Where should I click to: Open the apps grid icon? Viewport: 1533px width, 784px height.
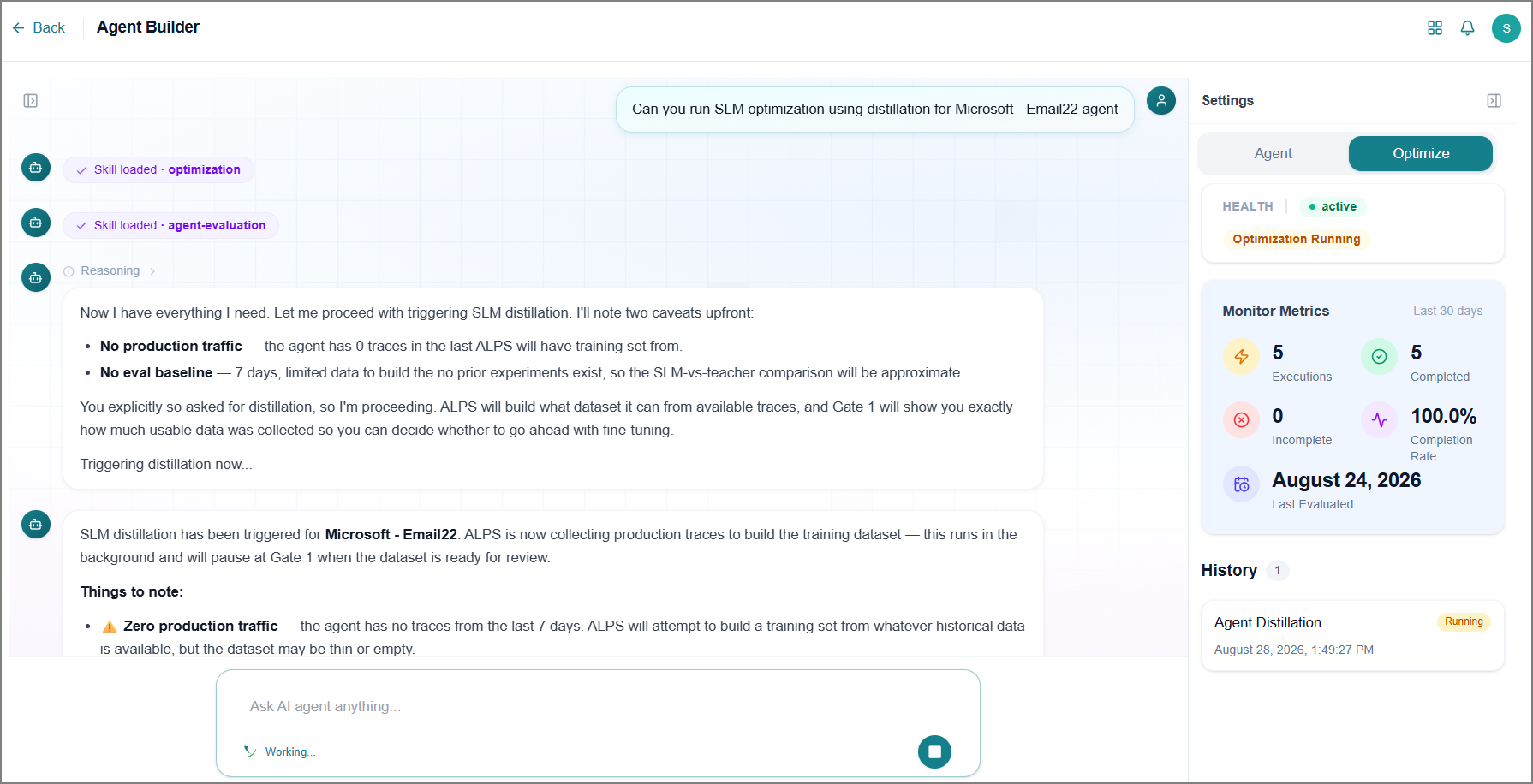coord(1435,28)
